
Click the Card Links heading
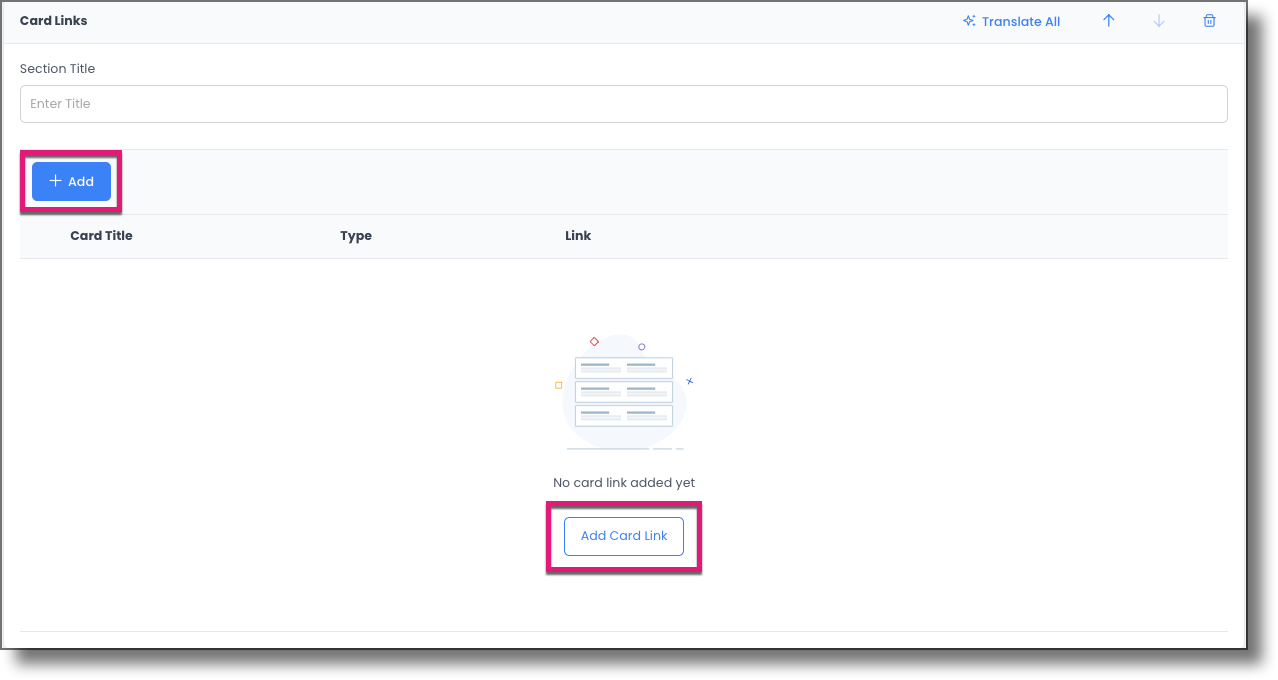click(53, 20)
